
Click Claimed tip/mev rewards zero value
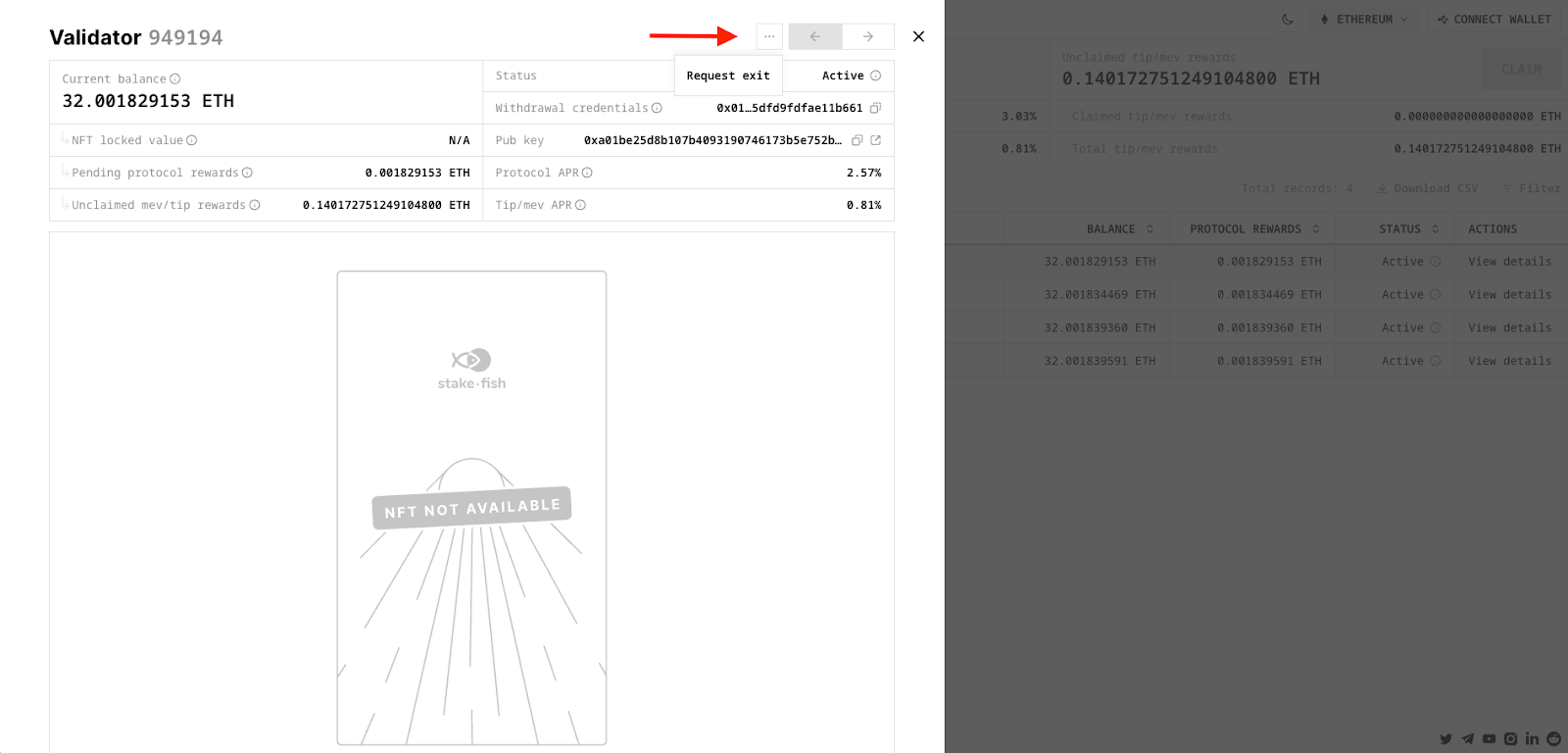[1478, 117]
